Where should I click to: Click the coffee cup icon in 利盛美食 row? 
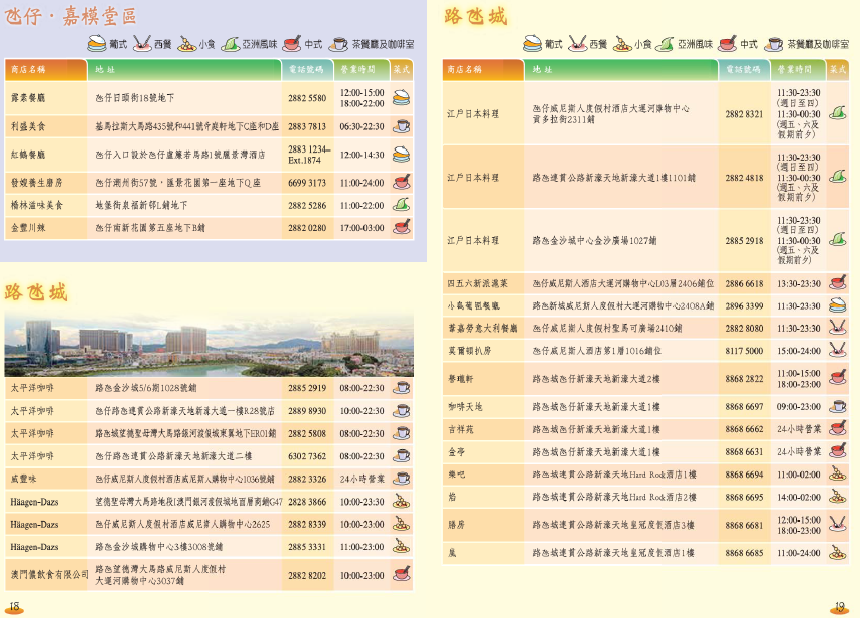pos(401,127)
